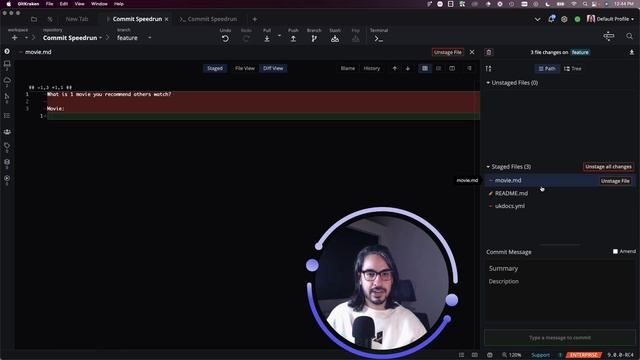The image size is (640, 360).
Task: Click the Undo icon in toolbar
Action: point(225,39)
